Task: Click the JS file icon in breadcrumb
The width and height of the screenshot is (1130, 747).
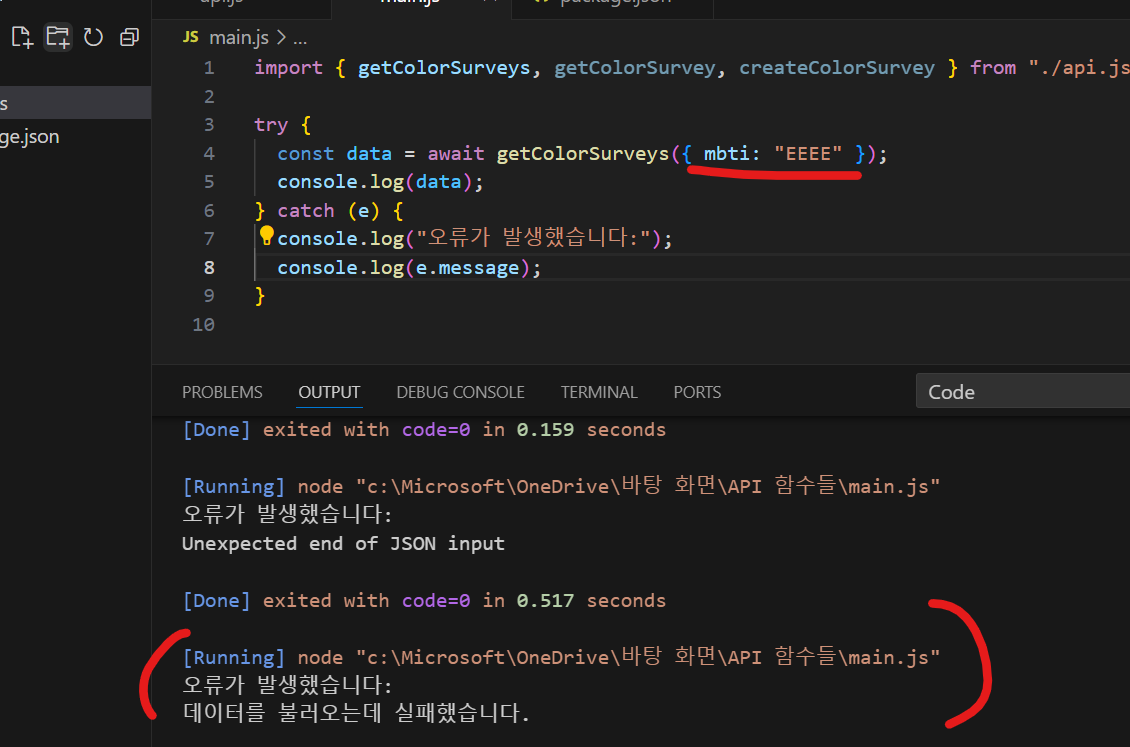Action: click(190, 37)
